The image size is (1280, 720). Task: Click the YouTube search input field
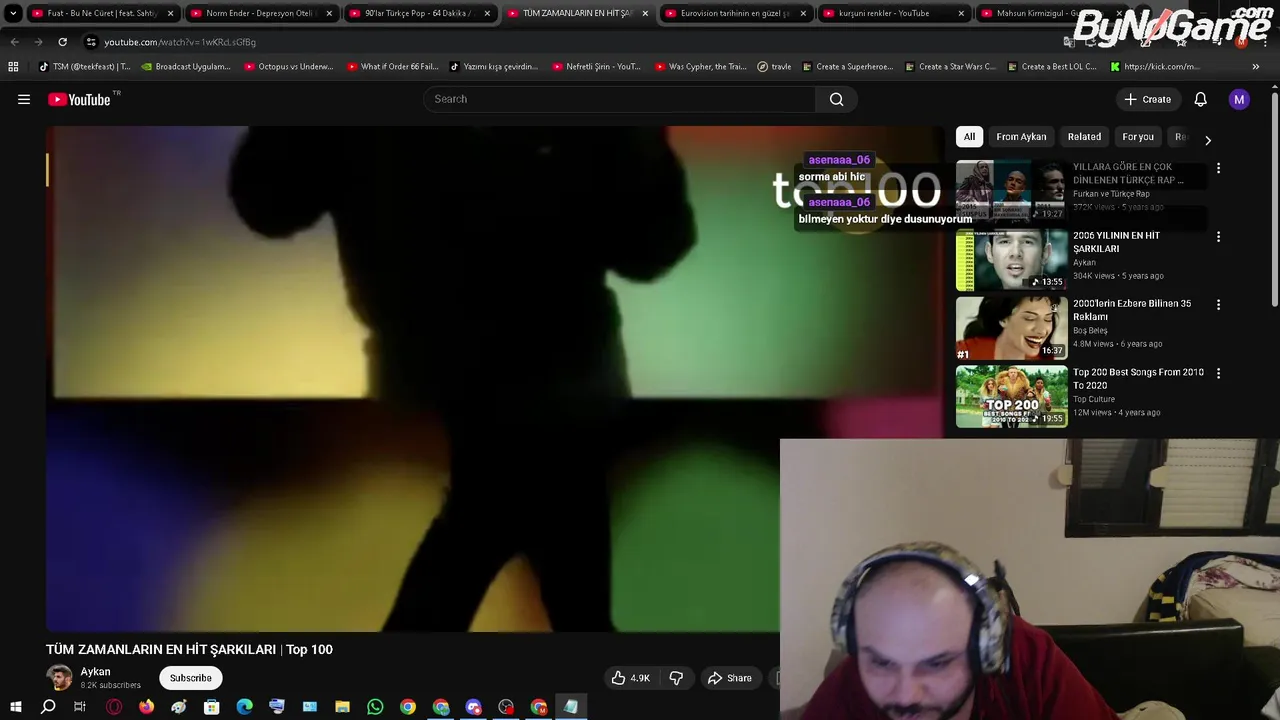point(620,99)
